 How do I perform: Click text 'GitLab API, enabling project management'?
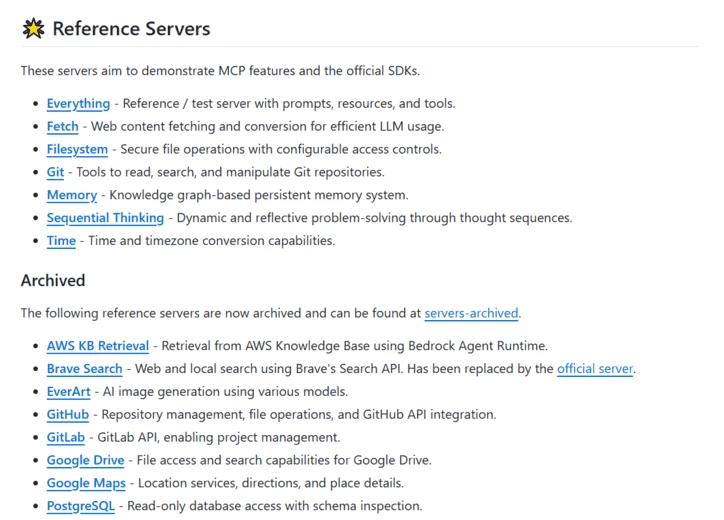click(218, 437)
